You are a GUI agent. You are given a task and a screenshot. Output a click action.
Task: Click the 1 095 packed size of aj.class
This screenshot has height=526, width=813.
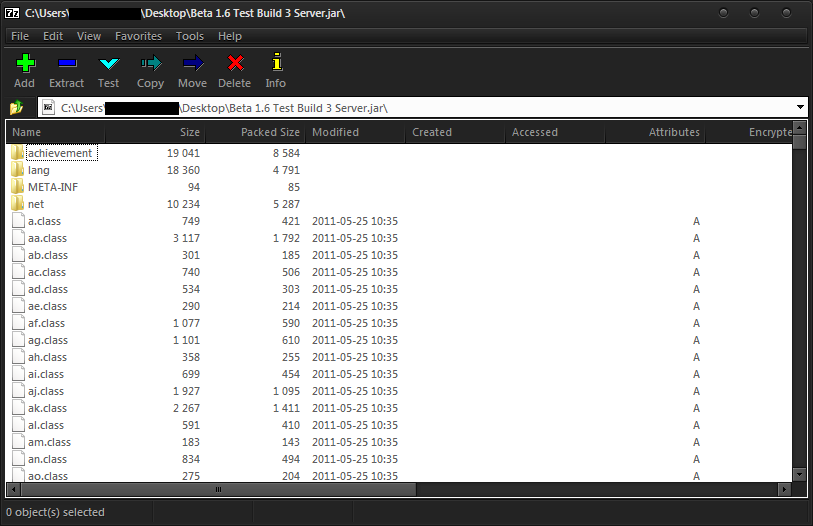pos(286,391)
